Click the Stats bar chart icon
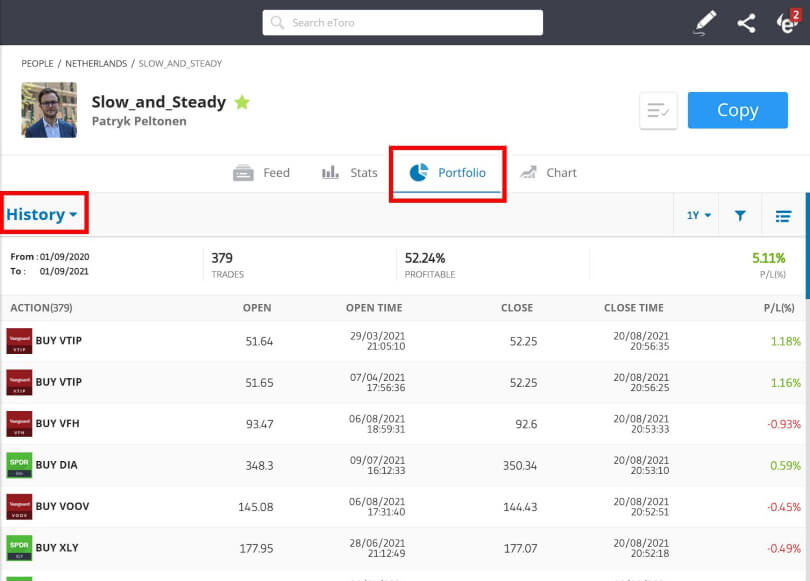810x581 pixels. tap(330, 172)
